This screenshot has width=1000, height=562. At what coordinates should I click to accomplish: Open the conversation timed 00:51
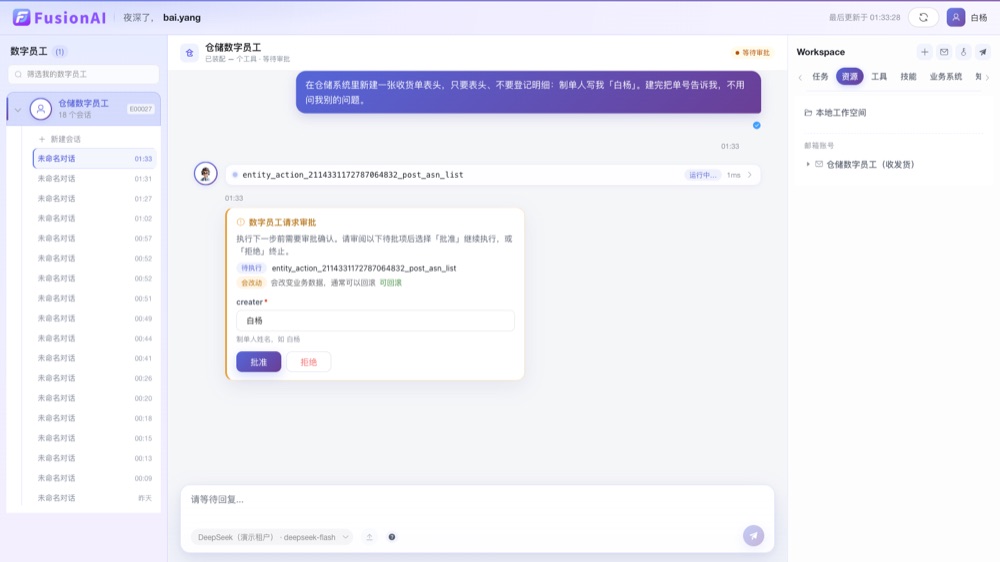pyautogui.click(x=94, y=298)
